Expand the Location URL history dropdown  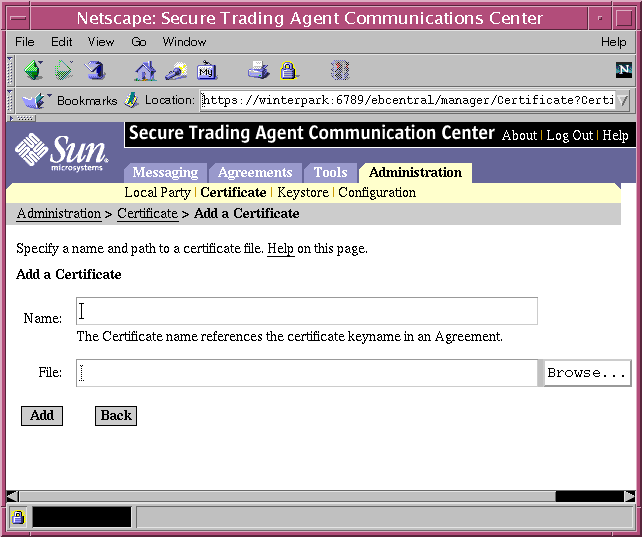(x=623, y=100)
